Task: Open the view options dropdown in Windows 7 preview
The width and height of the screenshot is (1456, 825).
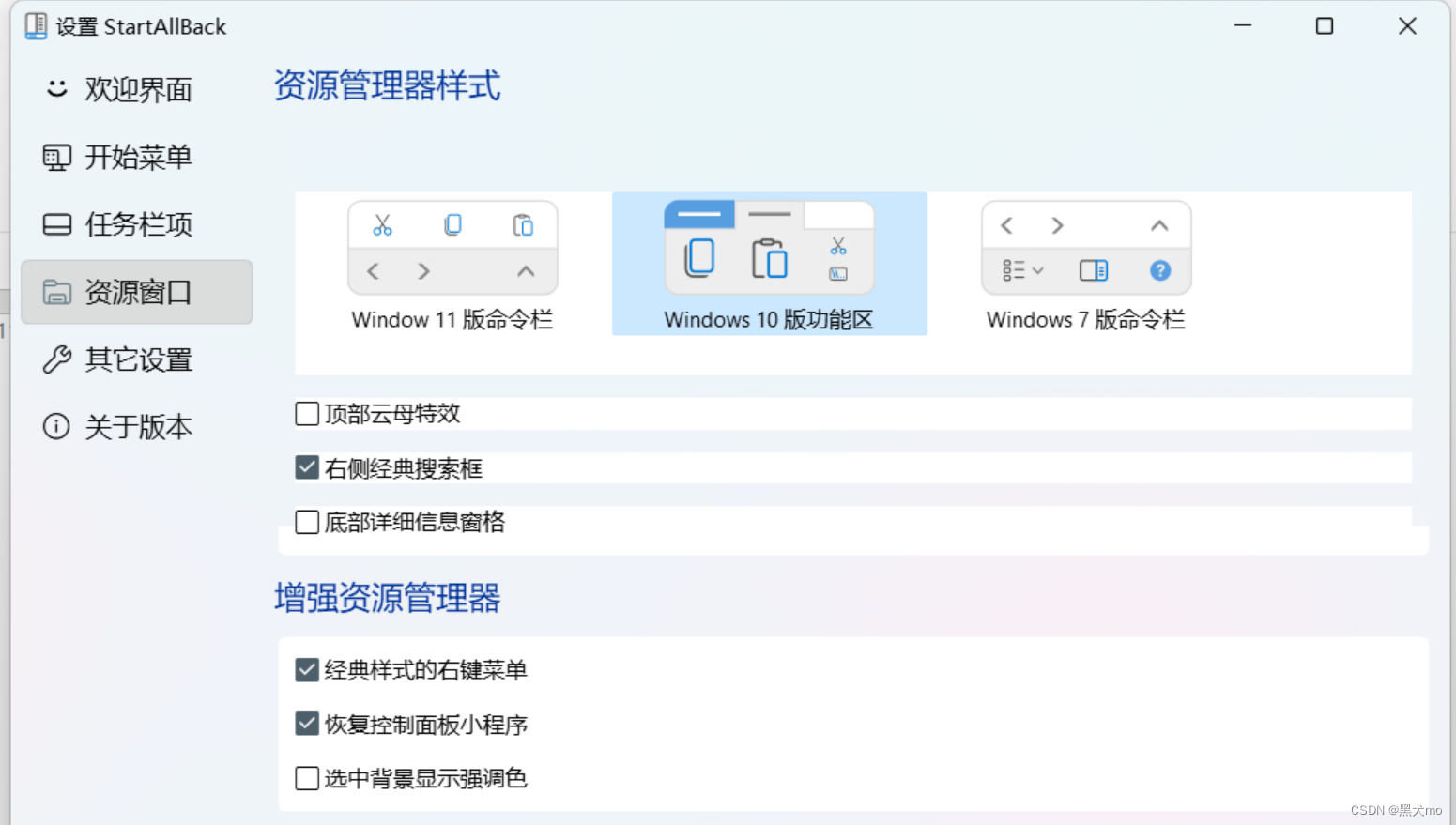Action: pos(1020,270)
